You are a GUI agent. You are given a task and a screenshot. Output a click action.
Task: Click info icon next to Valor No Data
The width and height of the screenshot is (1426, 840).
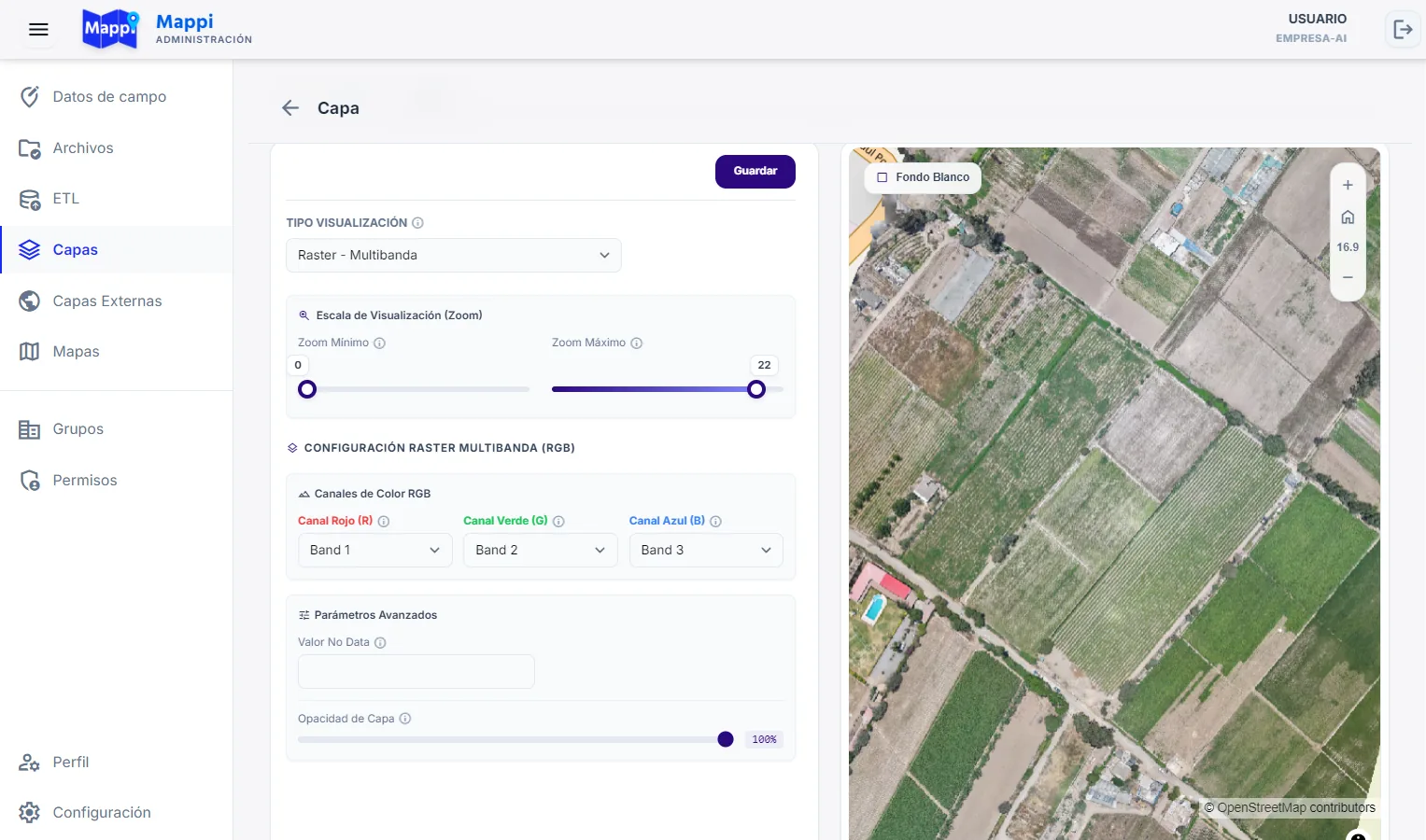[380, 643]
